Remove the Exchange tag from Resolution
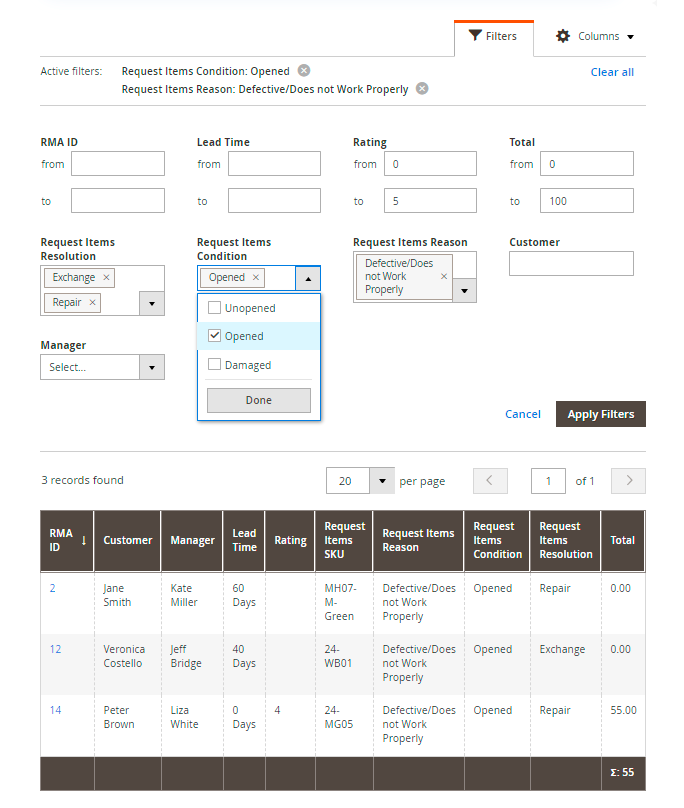This screenshot has height=808, width=684. [107, 278]
